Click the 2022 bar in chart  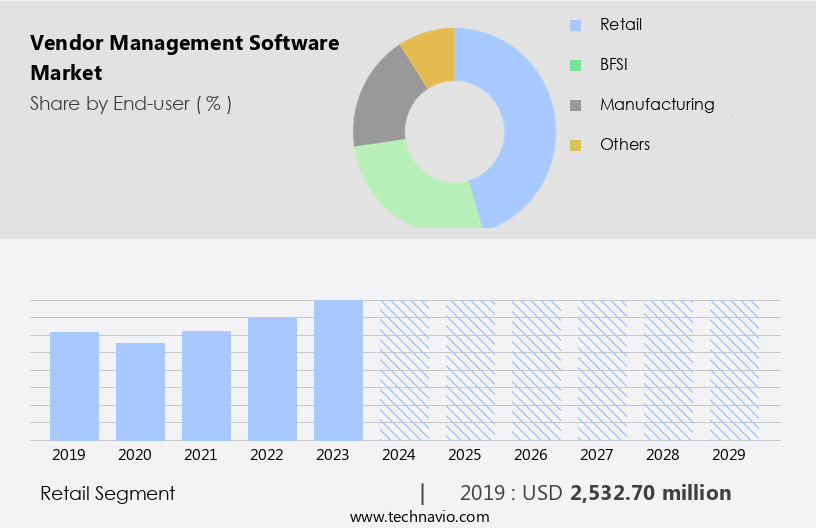pyautogui.click(x=272, y=378)
